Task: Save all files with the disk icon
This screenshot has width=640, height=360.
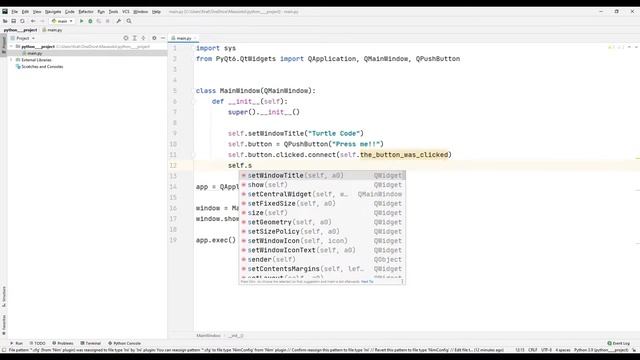Action: [13, 21]
